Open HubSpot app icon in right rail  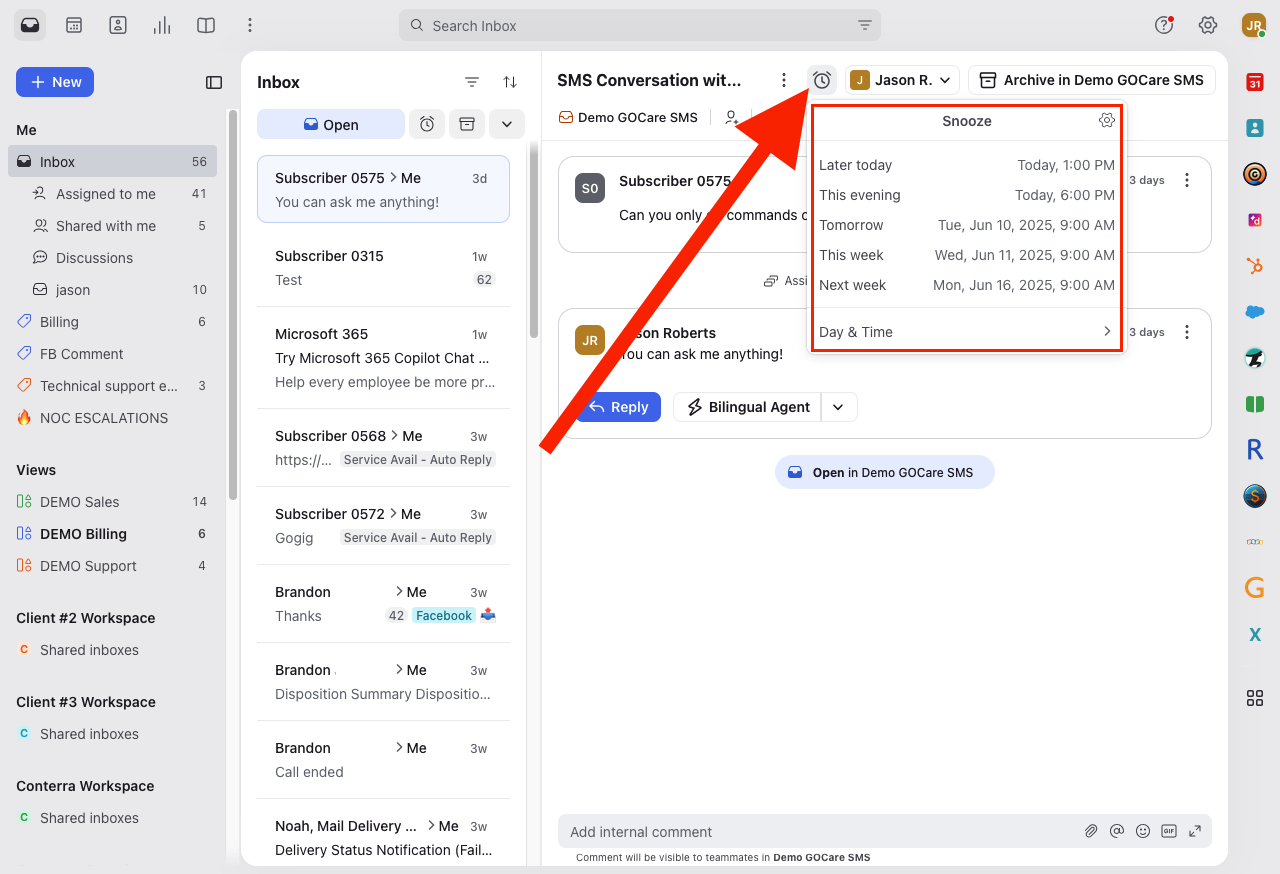(1254, 265)
